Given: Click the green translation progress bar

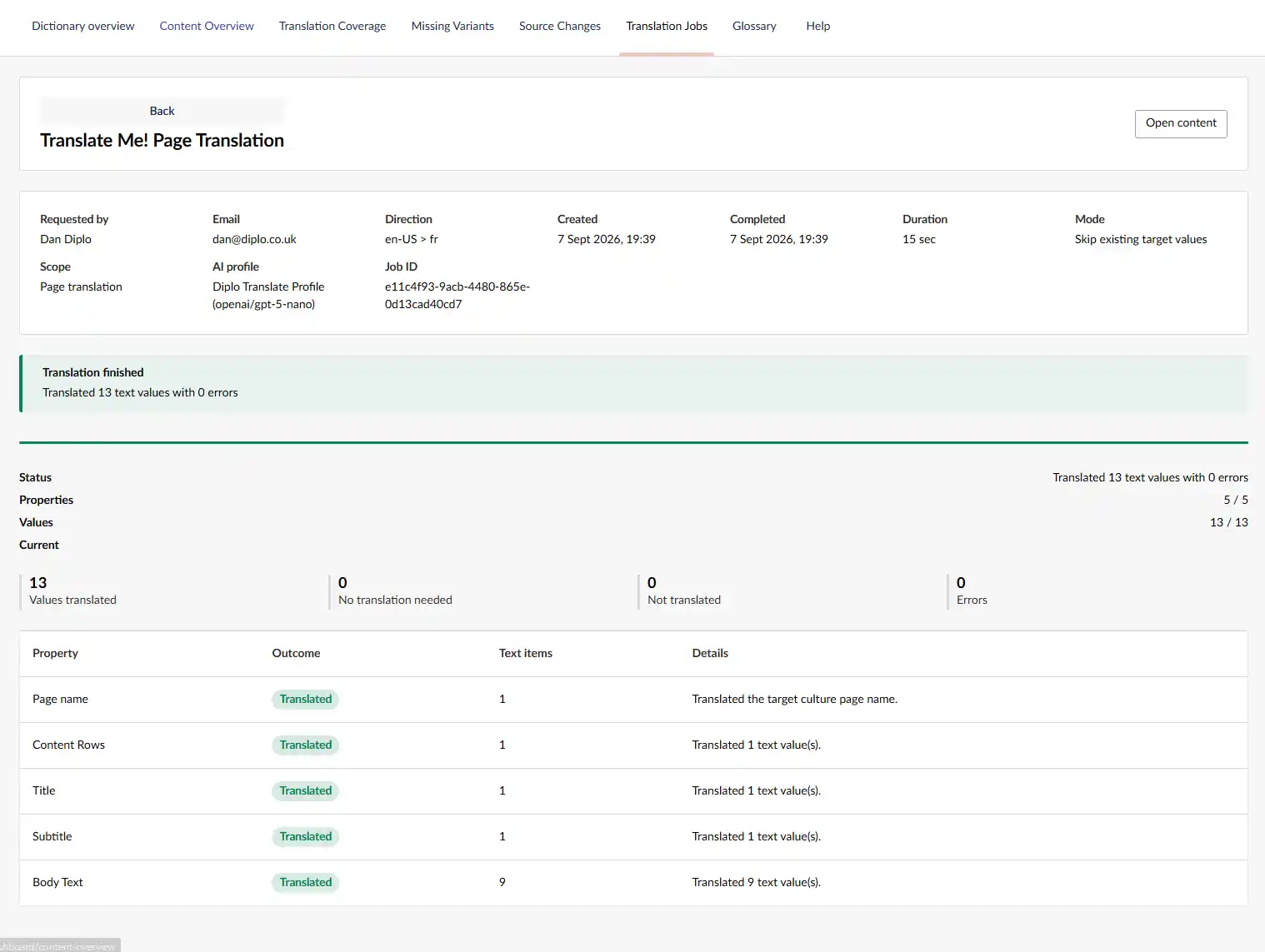Looking at the screenshot, I should coord(633,442).
